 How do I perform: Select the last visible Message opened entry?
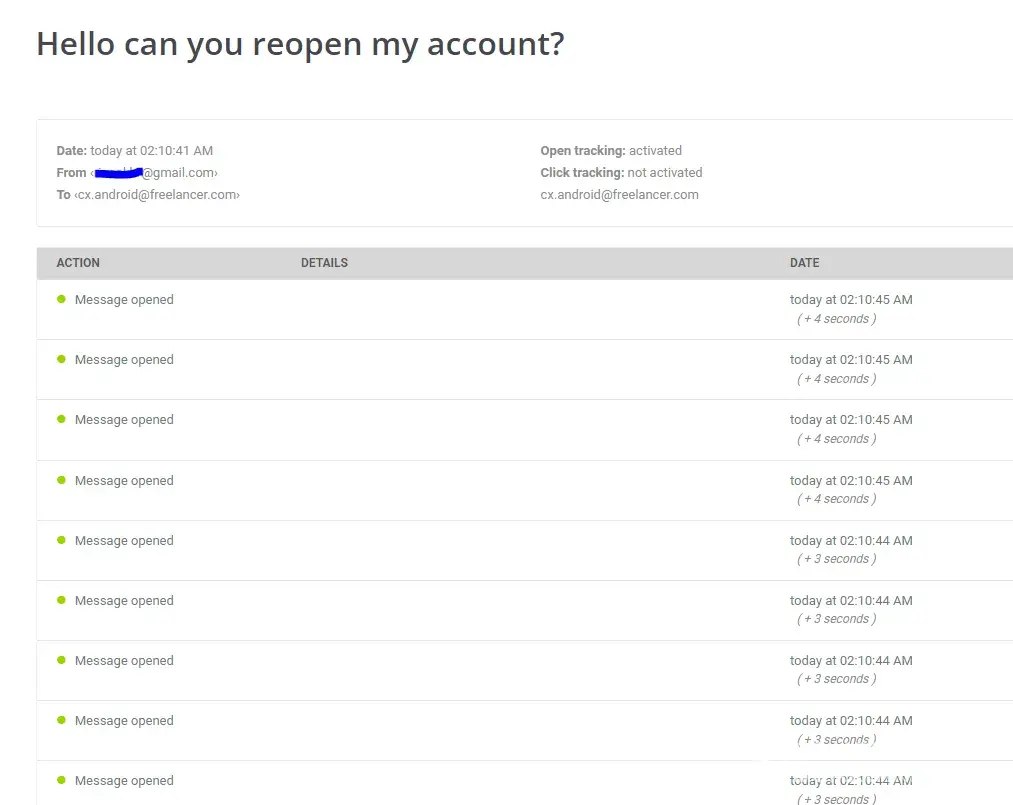pyautogui.click(x=124, y=781)
